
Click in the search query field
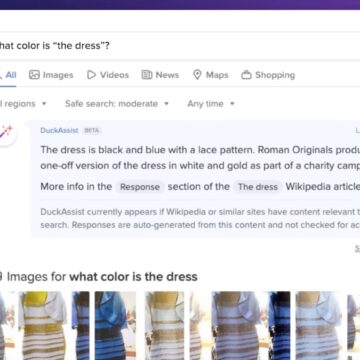pos(180,46)
